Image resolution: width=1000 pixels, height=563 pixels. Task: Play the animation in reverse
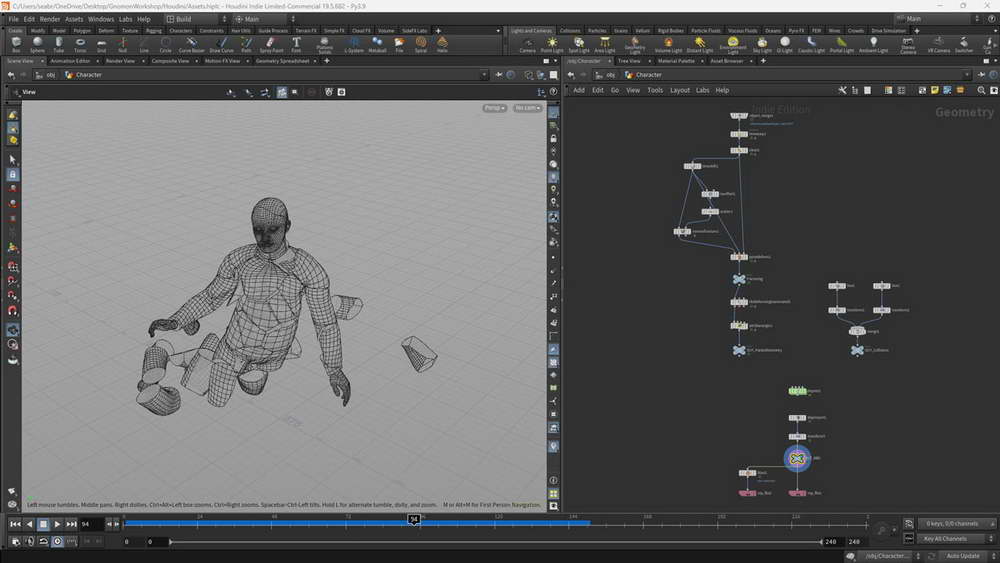[x=29, y=524]
